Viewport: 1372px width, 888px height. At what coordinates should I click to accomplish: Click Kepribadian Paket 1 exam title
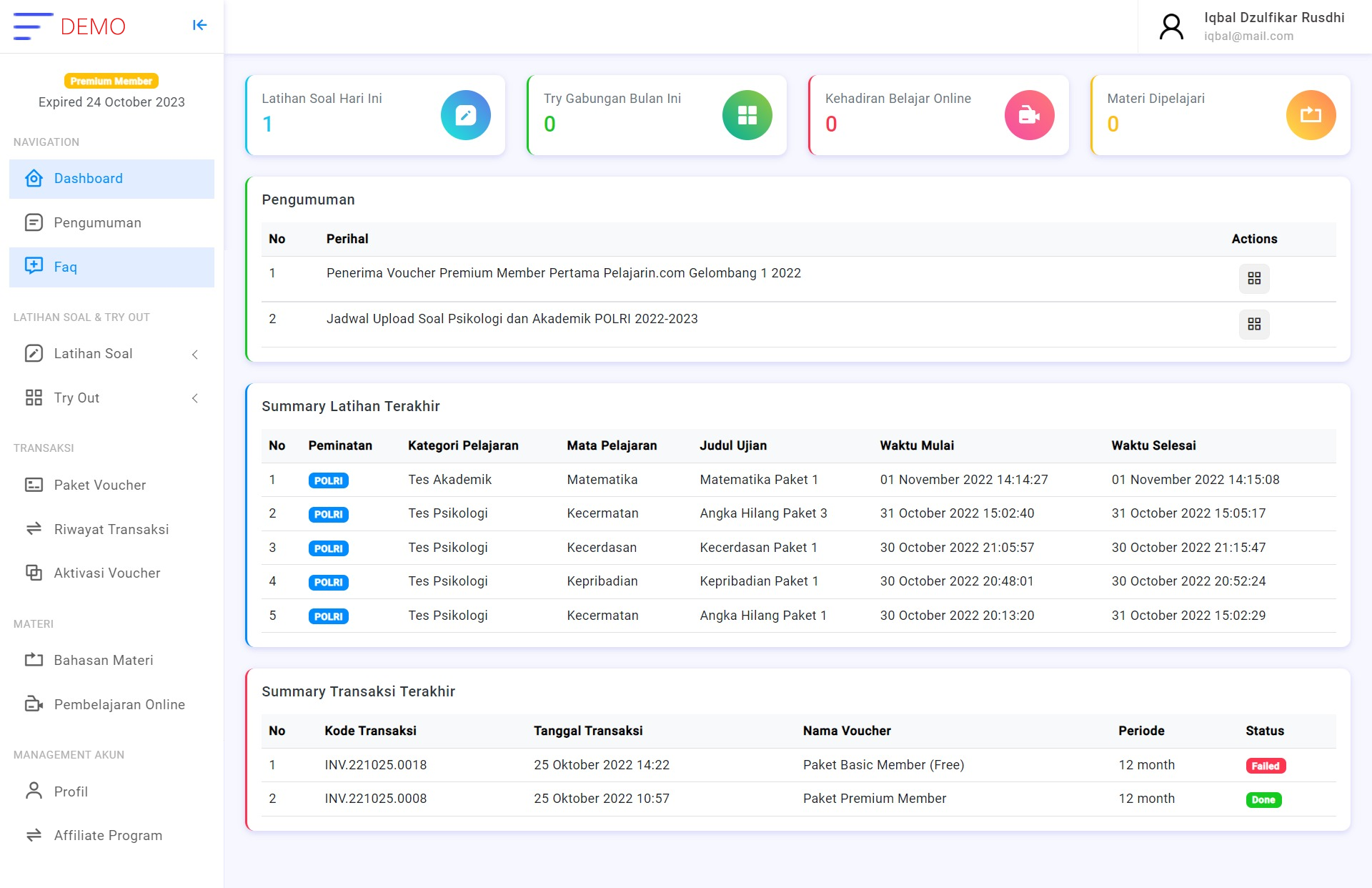(759, 581)
